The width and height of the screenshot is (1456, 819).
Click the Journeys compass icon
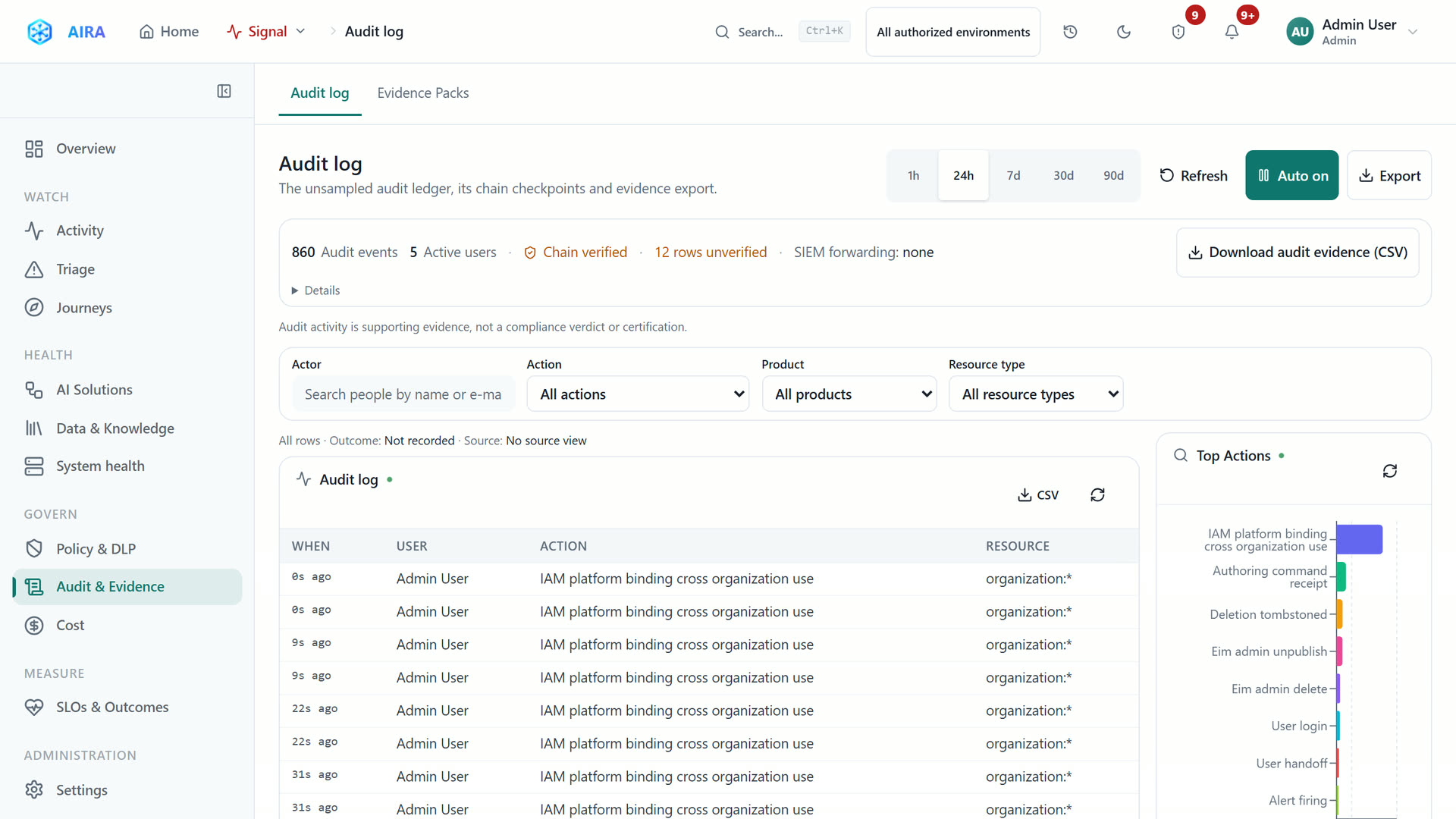click(x=34, y=308)
